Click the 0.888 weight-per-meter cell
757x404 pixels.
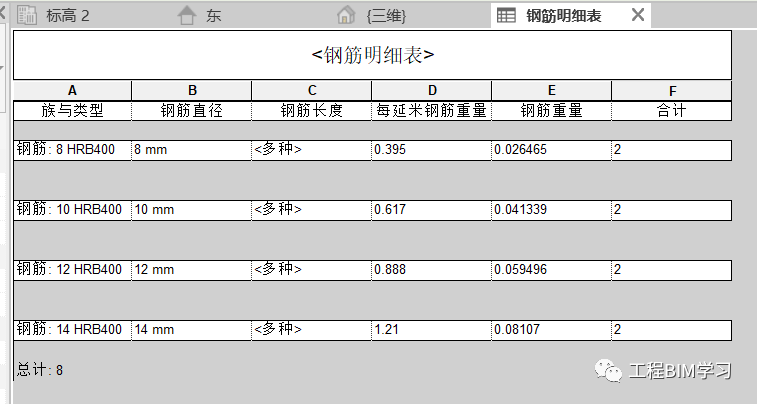pyautogui.click(x=432, y=270)
